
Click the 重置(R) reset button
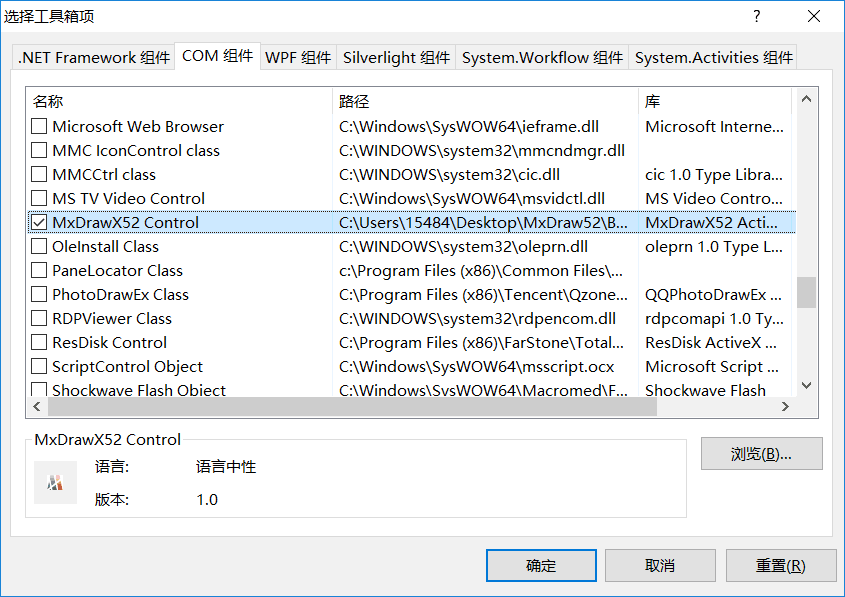click(x=782, y=565)
